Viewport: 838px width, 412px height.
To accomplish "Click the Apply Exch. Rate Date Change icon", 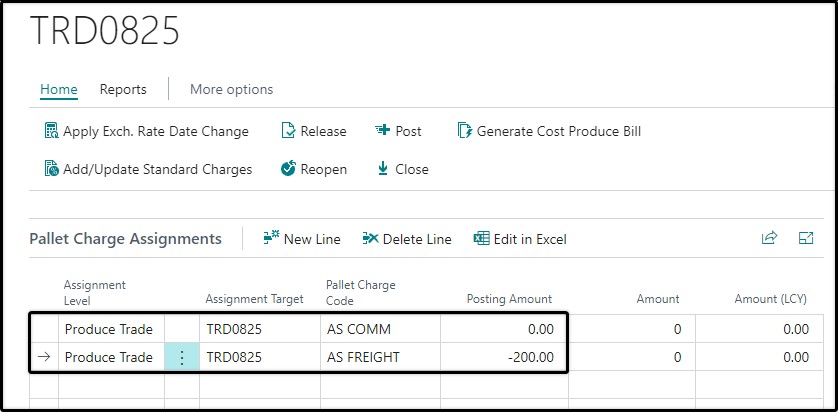I will click(x=51, y=131).
